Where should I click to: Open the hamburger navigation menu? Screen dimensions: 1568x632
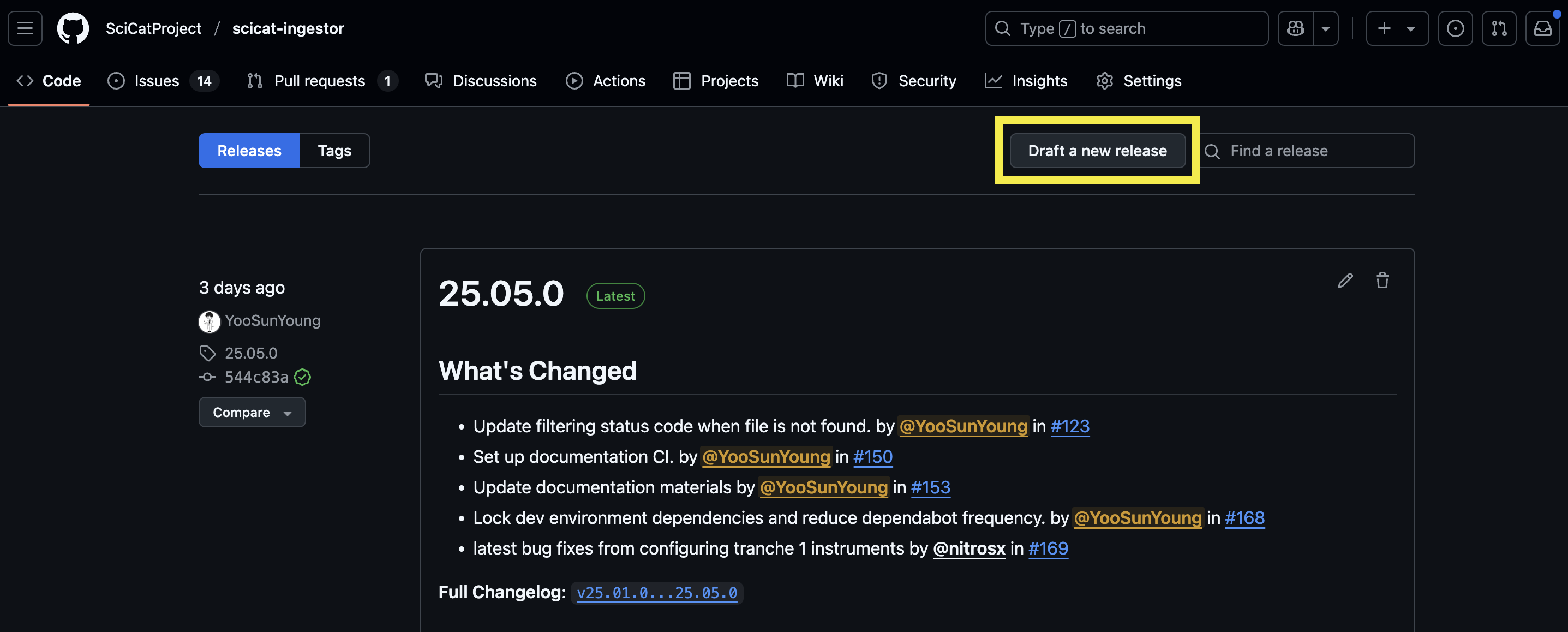coord(25,28)
